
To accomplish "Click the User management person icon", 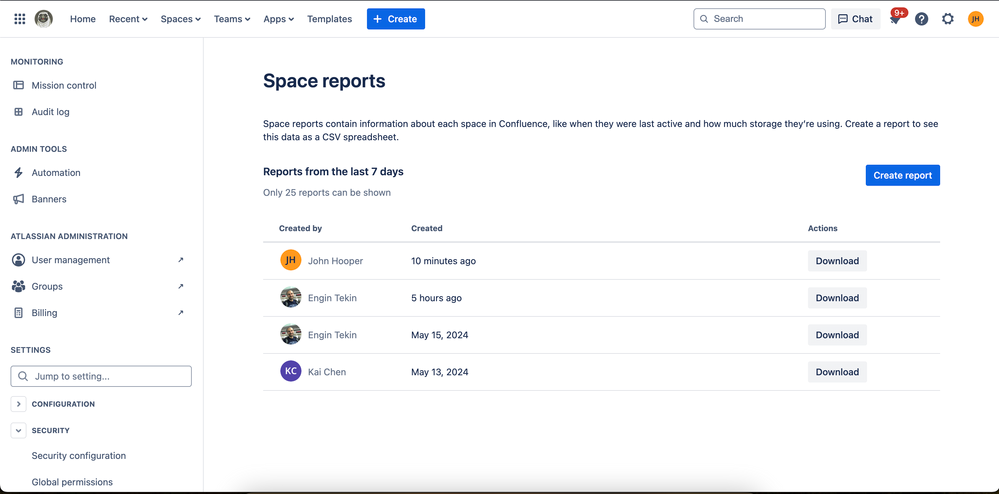I will click(18, 260).
